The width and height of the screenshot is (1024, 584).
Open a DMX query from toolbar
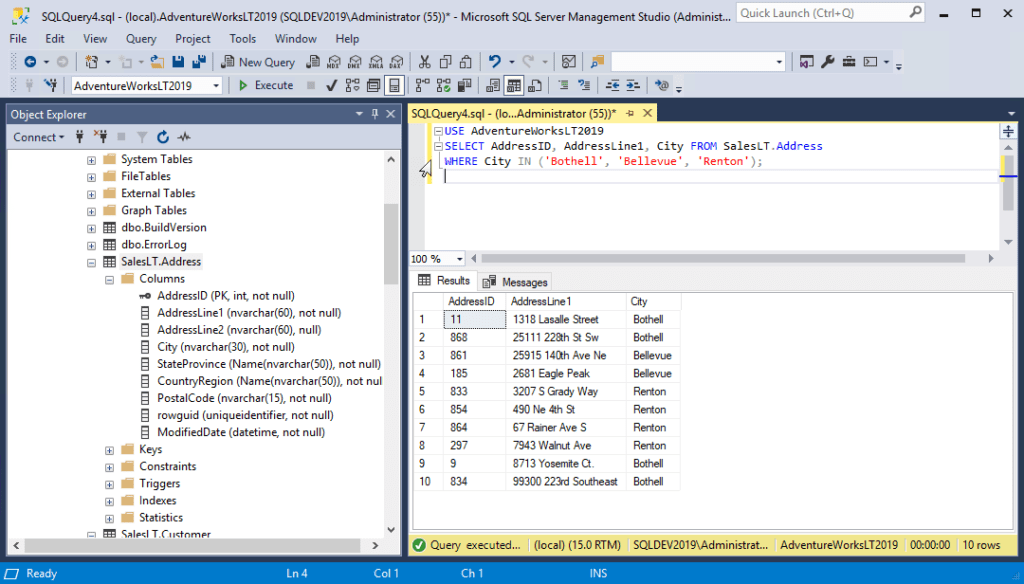pos(355,62)
